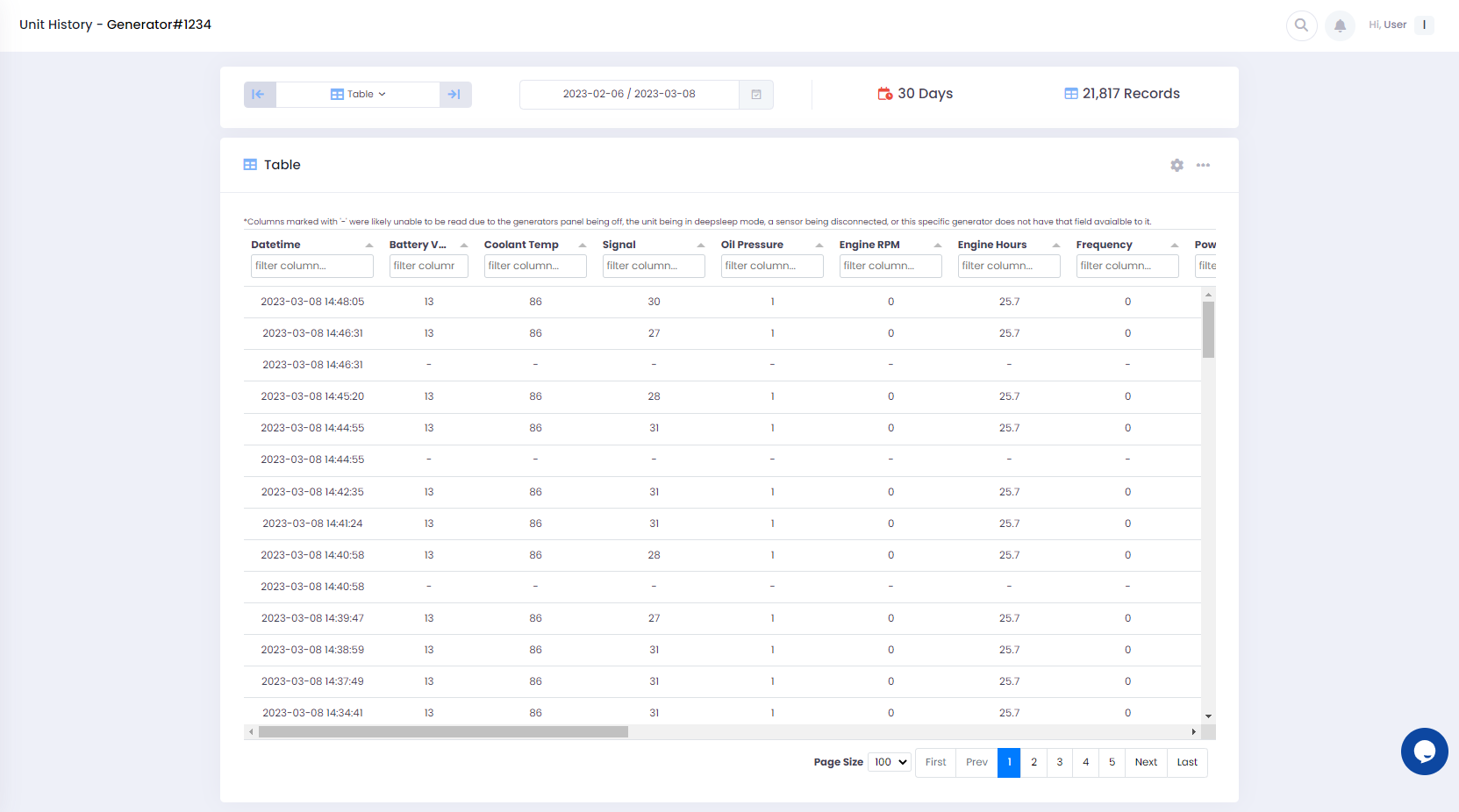Click the search magnifier icon

1301,25
